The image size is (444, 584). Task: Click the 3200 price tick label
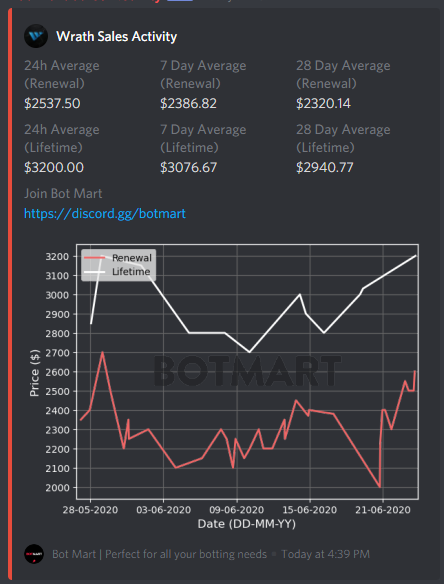pos(57,257)
